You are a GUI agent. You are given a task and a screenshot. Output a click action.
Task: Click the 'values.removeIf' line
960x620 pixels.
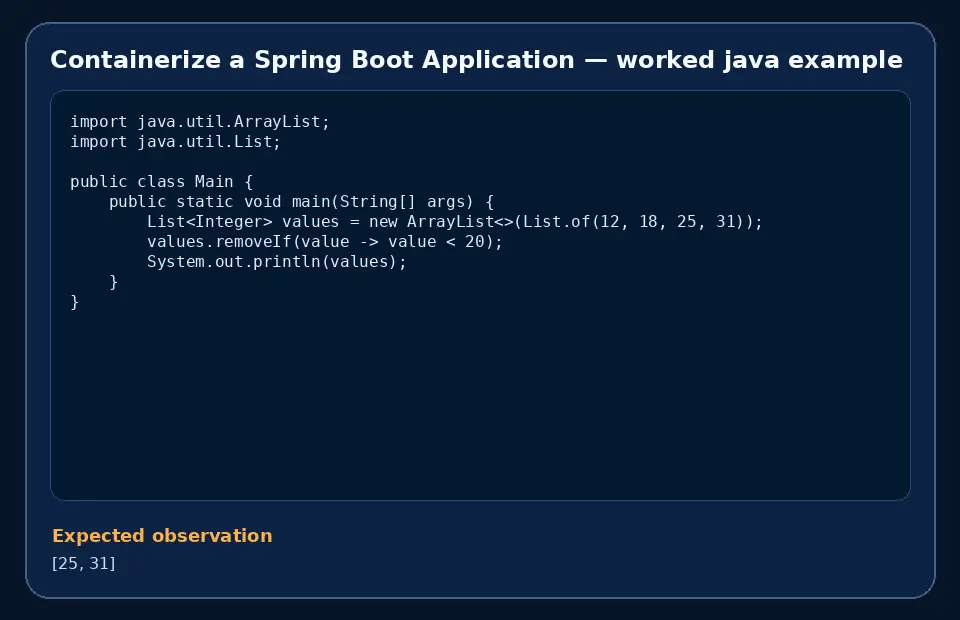point(324,242)
